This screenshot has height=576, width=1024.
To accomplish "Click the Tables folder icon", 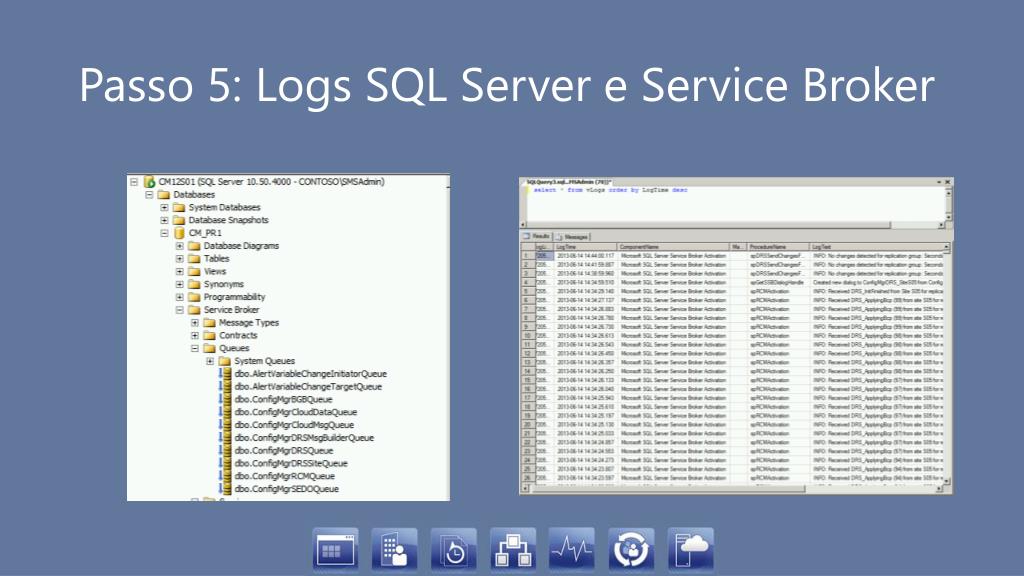I will (x=194, y=259).
